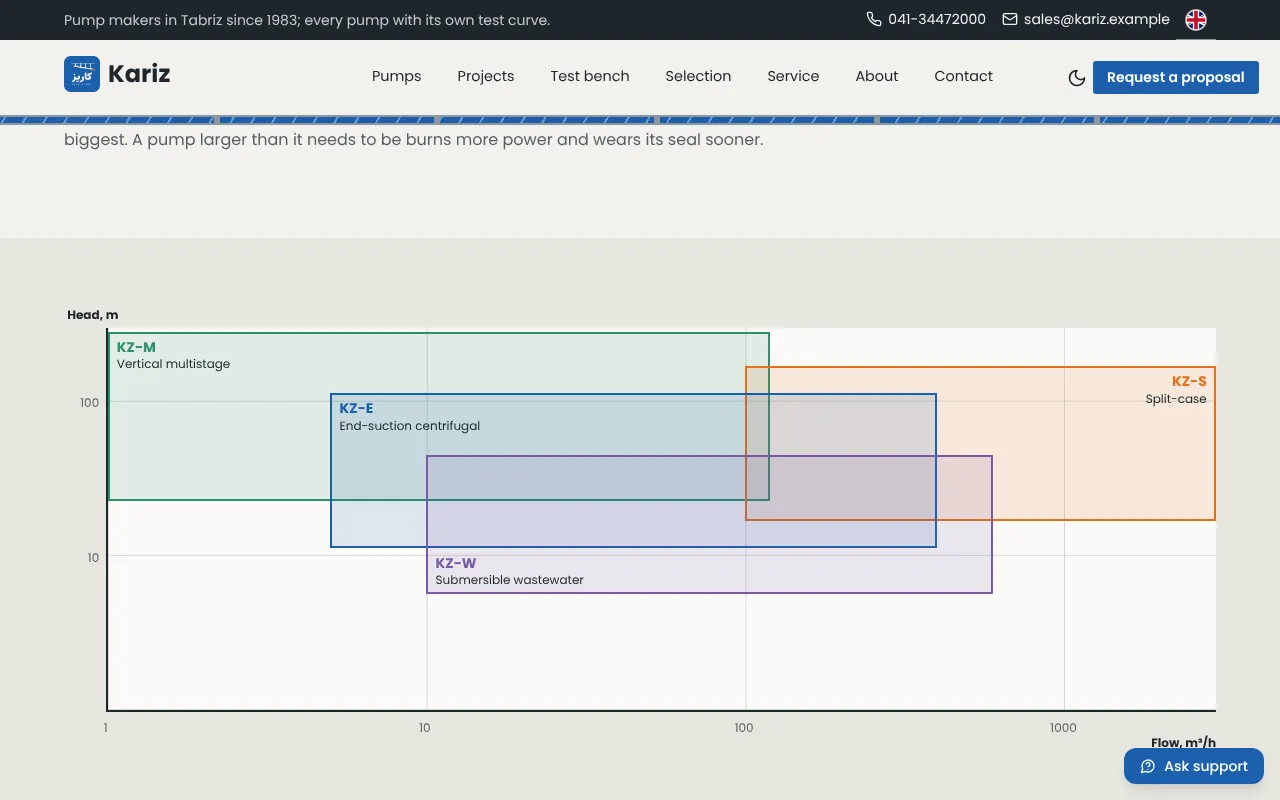Click the KZ-W Submersible wastewater label
The height and width of the screenshot is (800, 1280).
[509, 572]
